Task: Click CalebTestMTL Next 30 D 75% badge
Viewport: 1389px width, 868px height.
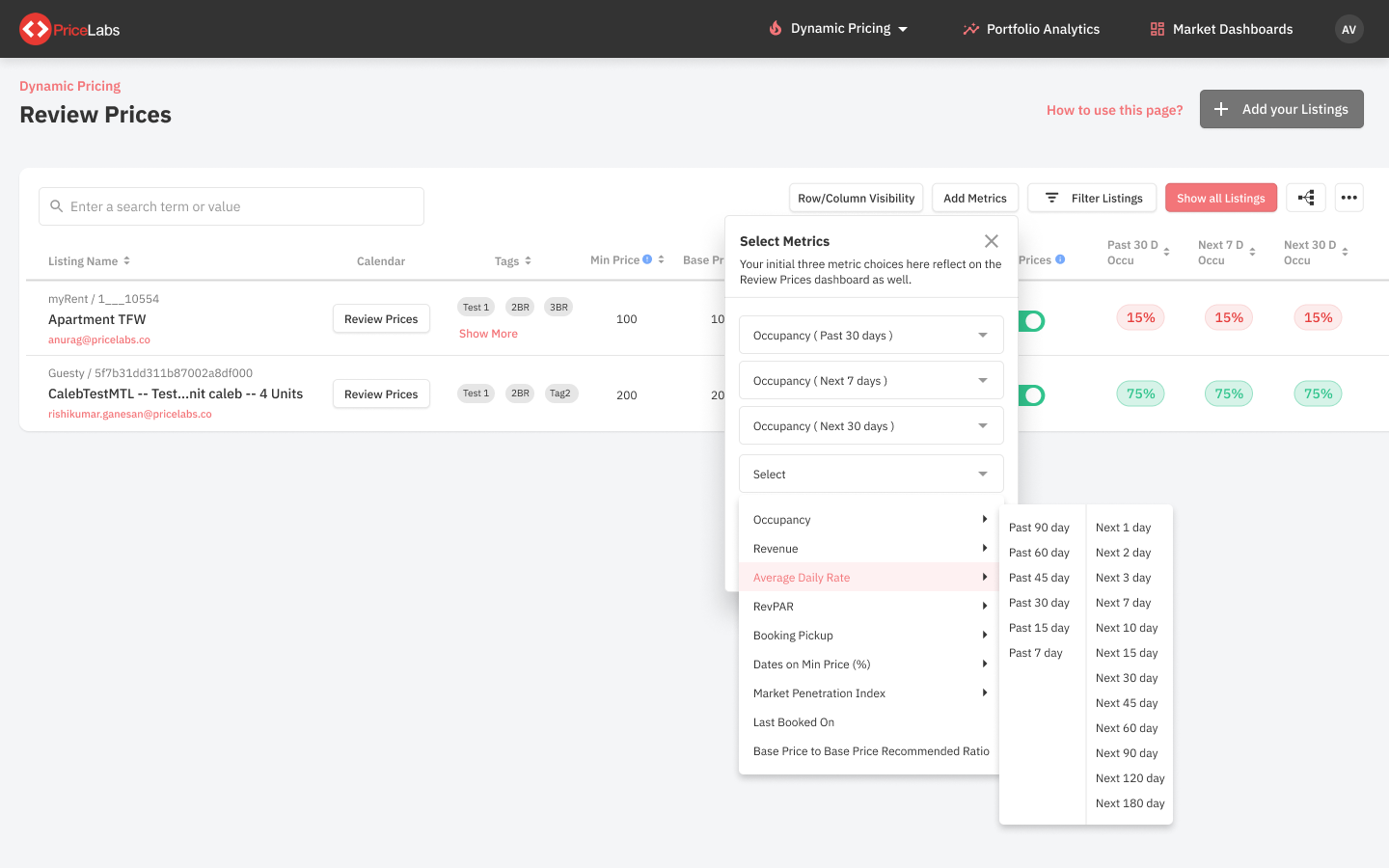Action: coord(1318,393)
